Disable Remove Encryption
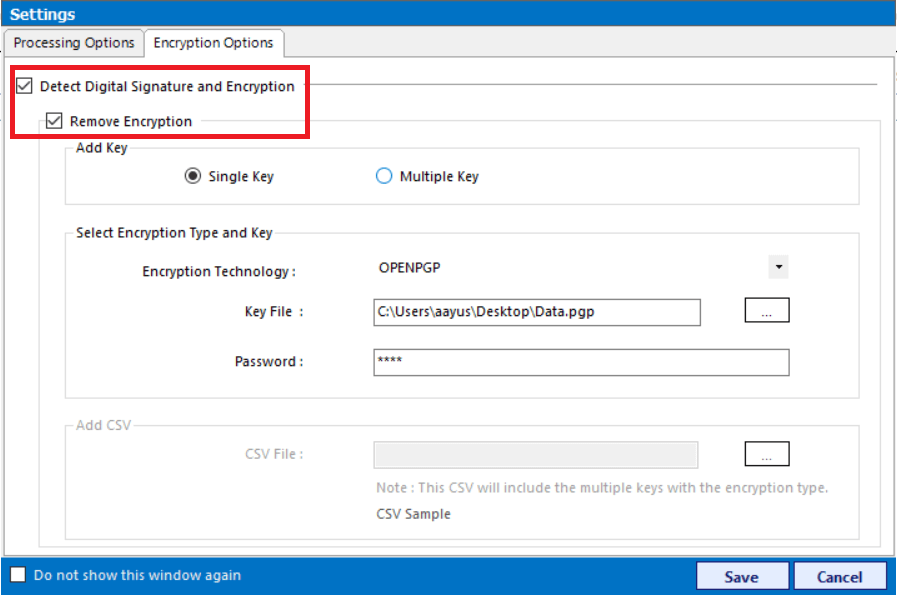Screen dimensions: 897x595 click(x=53, y=120)
